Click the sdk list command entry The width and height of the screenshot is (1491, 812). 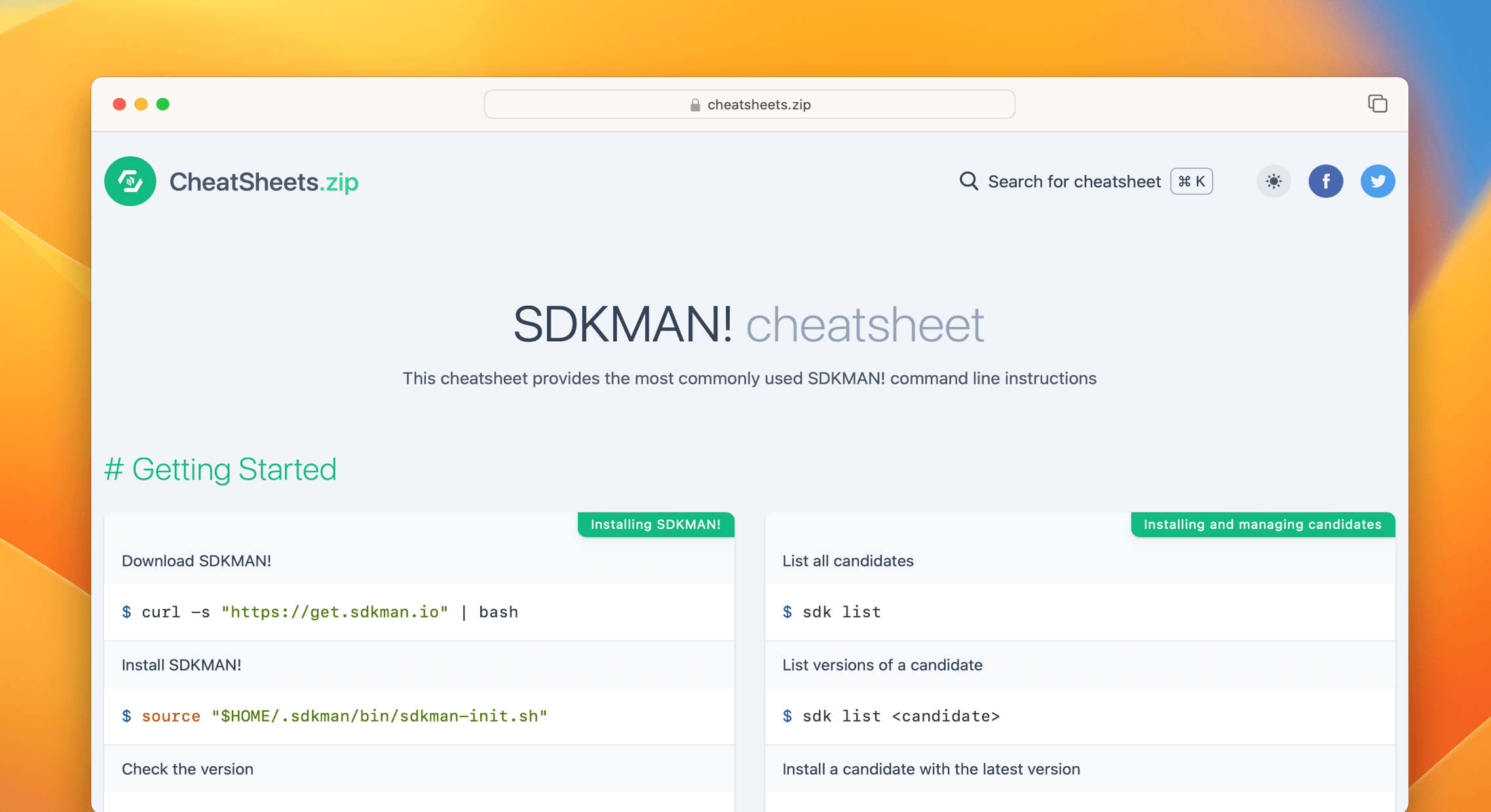(x=832, y=612)
